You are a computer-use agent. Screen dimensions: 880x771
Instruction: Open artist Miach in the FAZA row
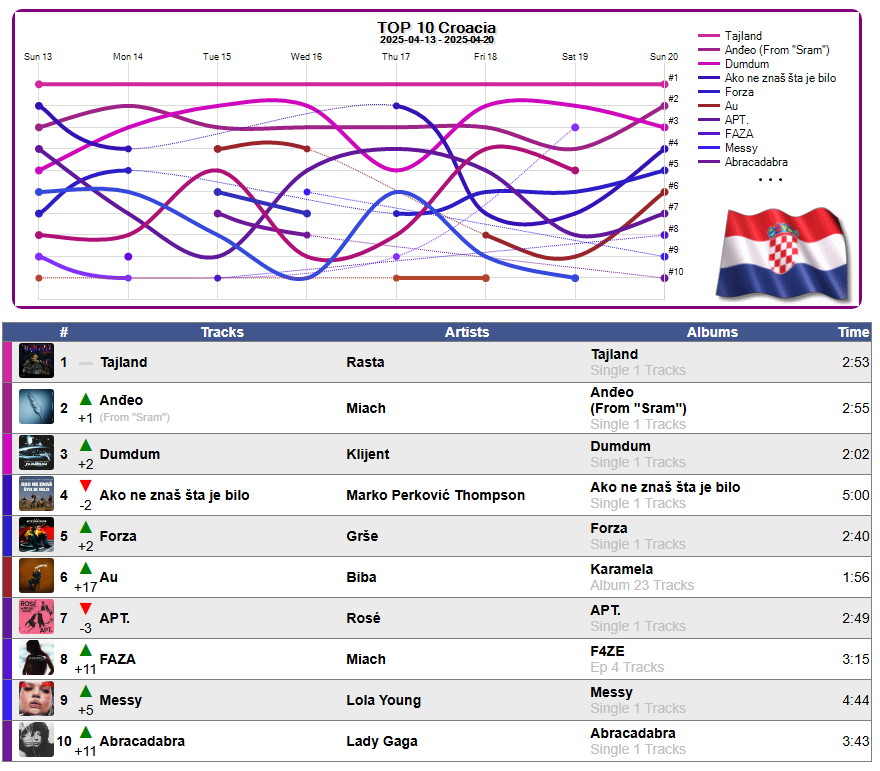[x=366, y=659]
